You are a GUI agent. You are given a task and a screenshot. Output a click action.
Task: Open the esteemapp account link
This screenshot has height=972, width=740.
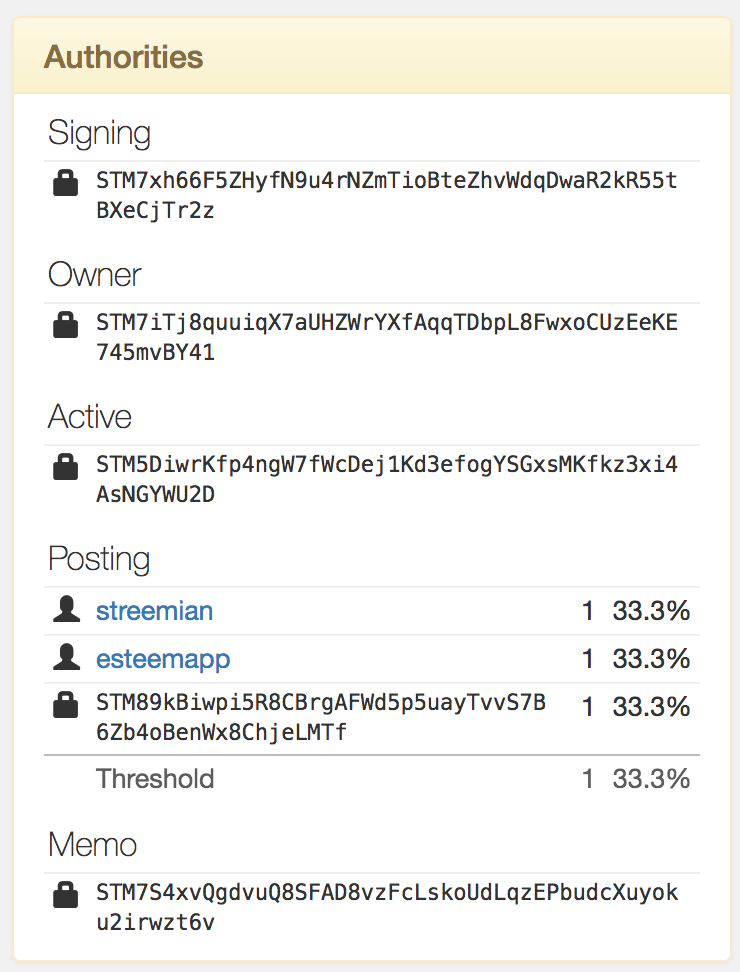pos(163,658)
